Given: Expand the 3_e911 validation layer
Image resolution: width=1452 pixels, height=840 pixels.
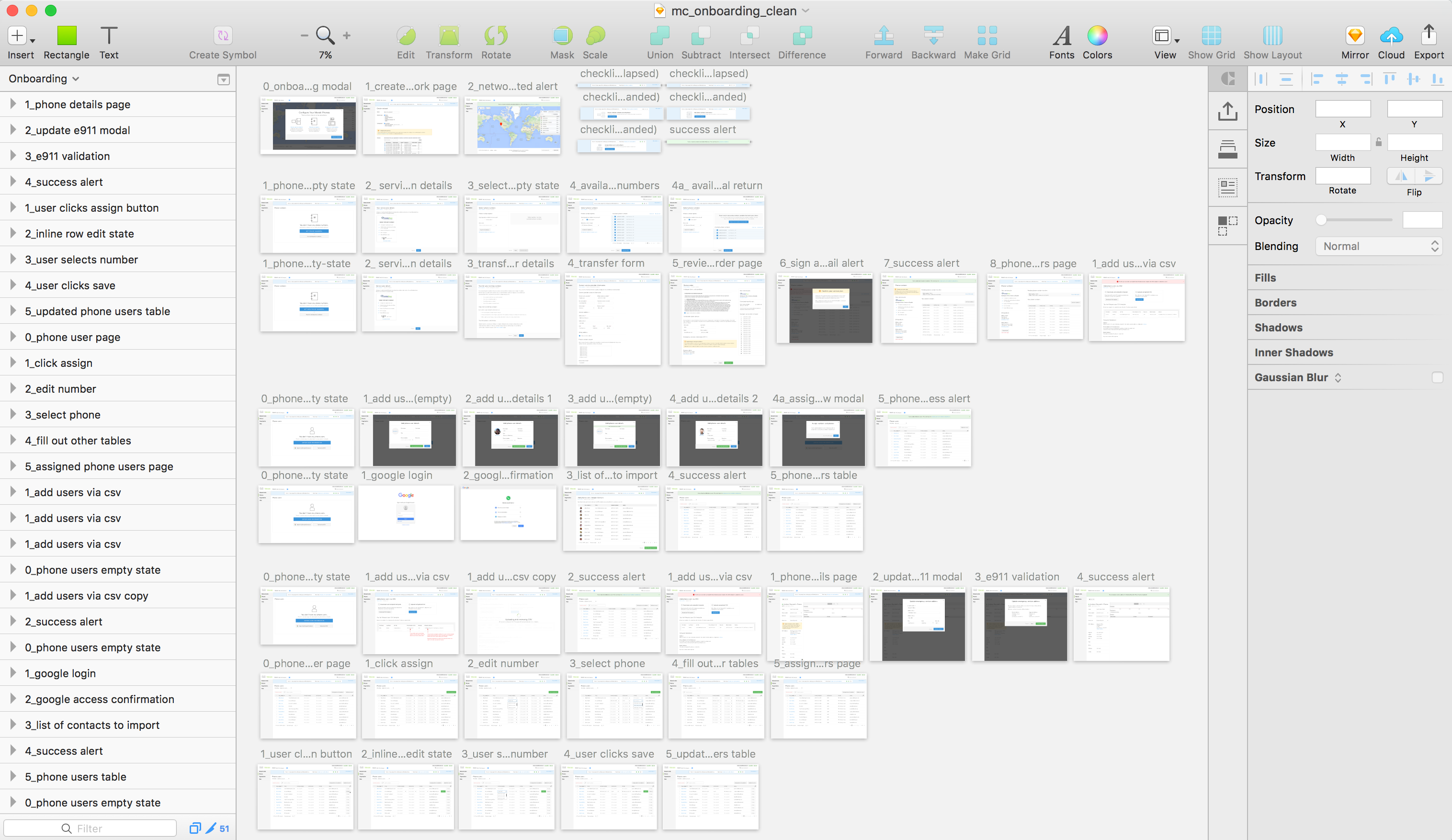Looking at the screenshot, I should 13,156.
